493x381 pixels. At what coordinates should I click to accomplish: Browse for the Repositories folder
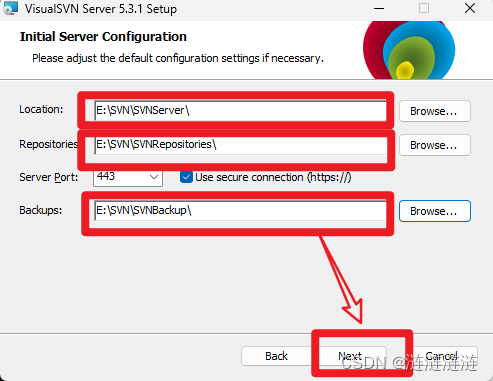coord(435,145)
